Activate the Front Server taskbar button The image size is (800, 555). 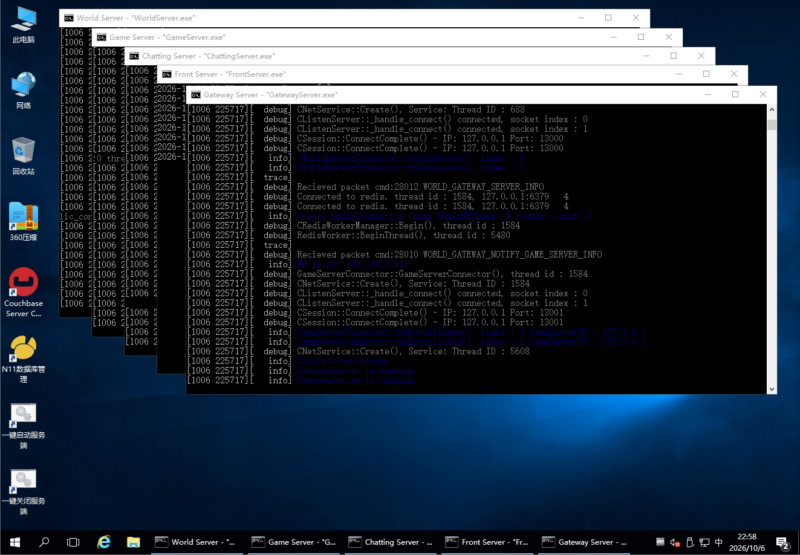488,542
